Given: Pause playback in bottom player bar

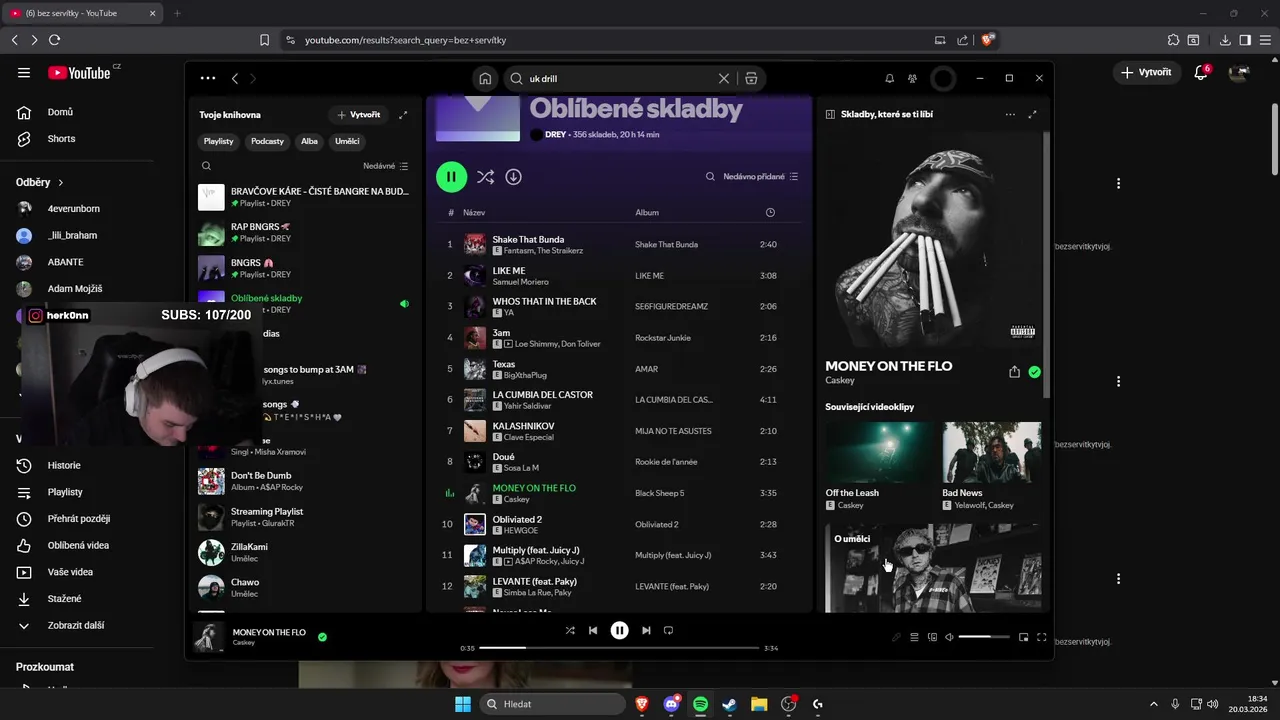Looking at the screenshot, I should (620, 630).
